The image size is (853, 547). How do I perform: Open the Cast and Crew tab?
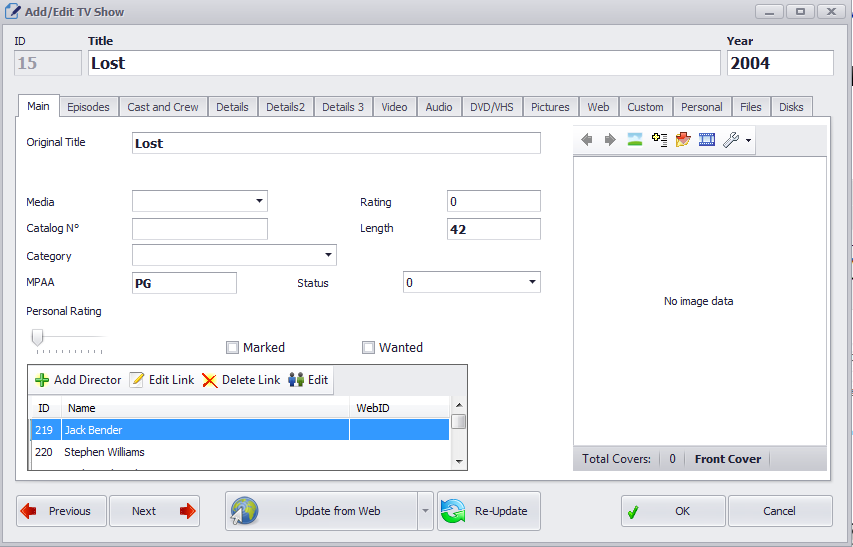(x=163, y=107)
